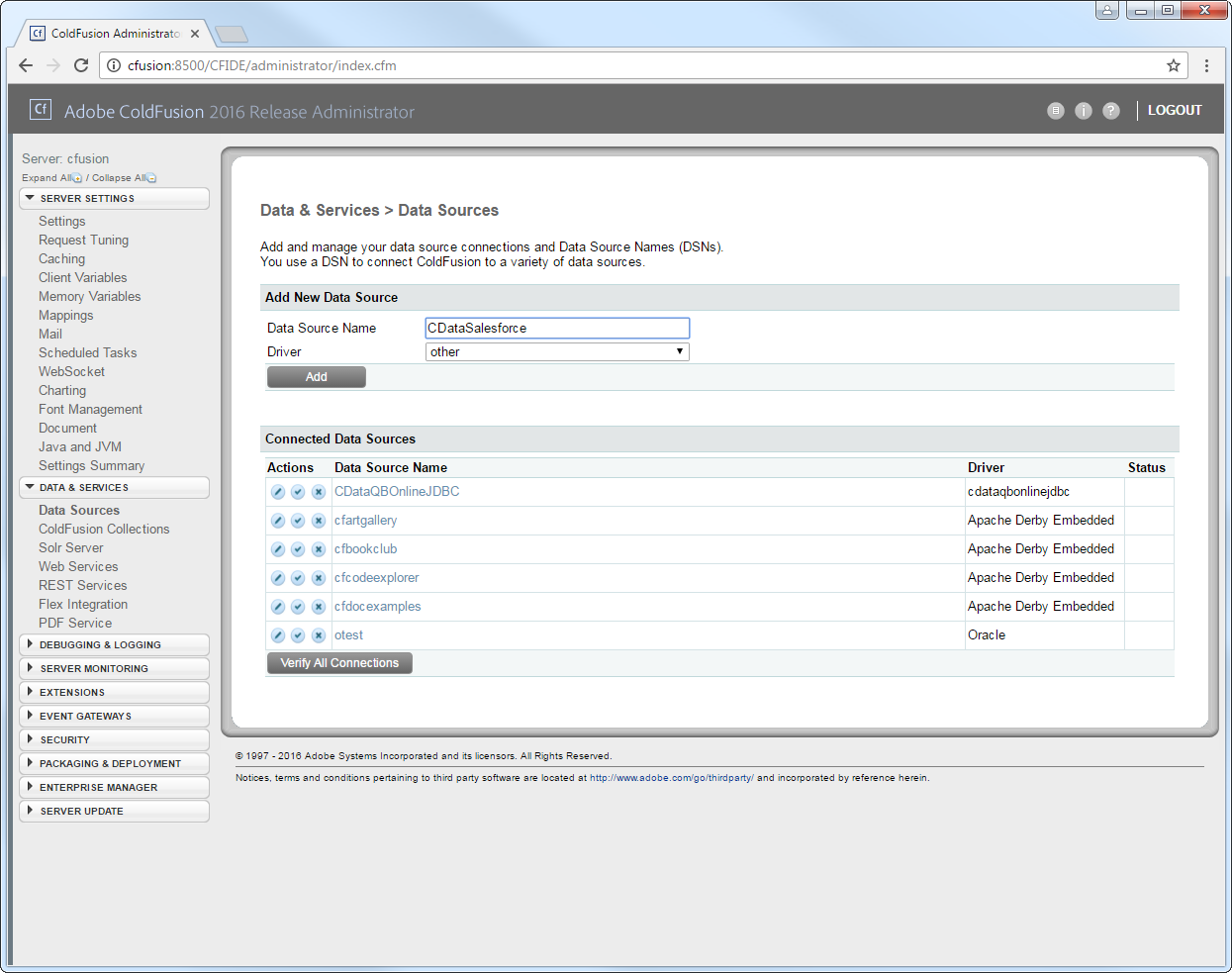Open the help question mark icon in the header
The width and height of the screenshot is (1232, 973).
coord(1111,111)
